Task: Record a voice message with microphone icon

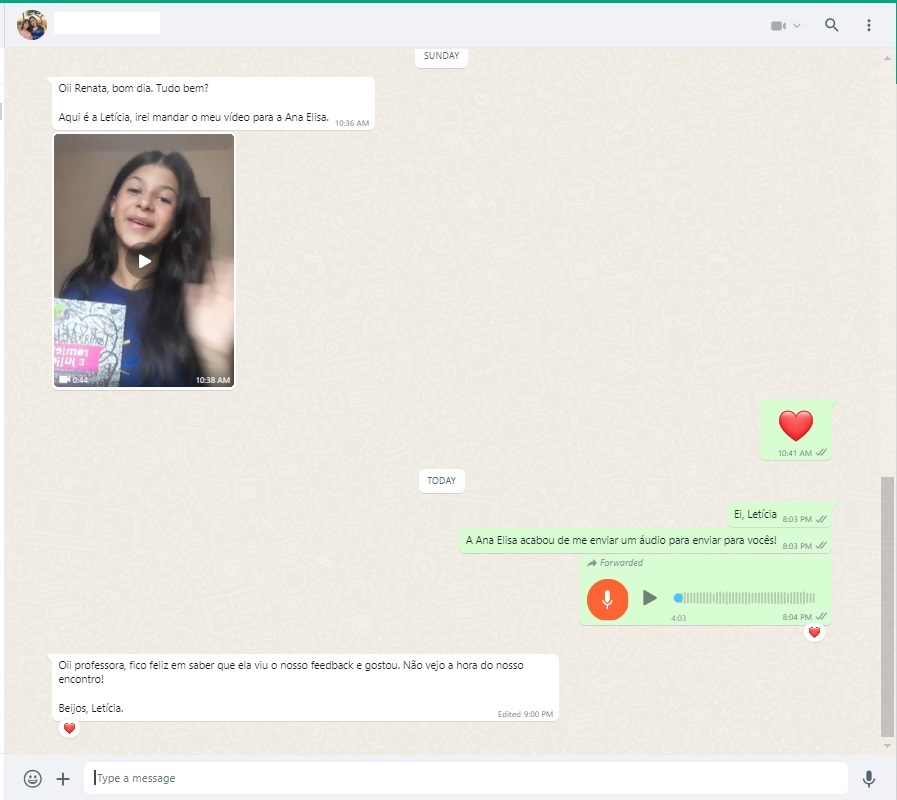Action: point(868,778)
